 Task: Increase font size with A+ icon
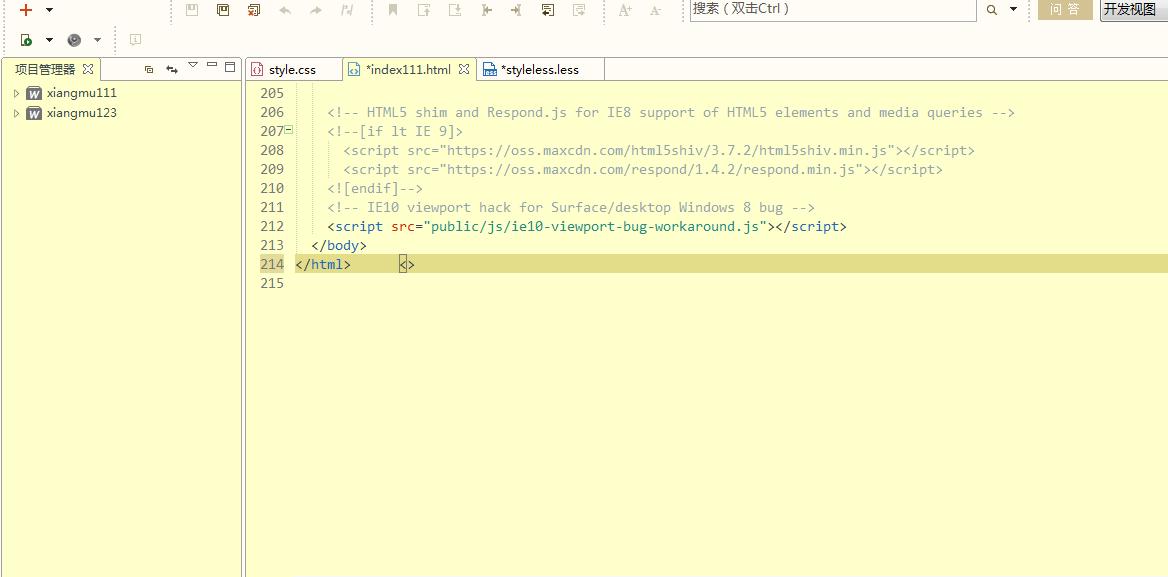tap(625, 10)
